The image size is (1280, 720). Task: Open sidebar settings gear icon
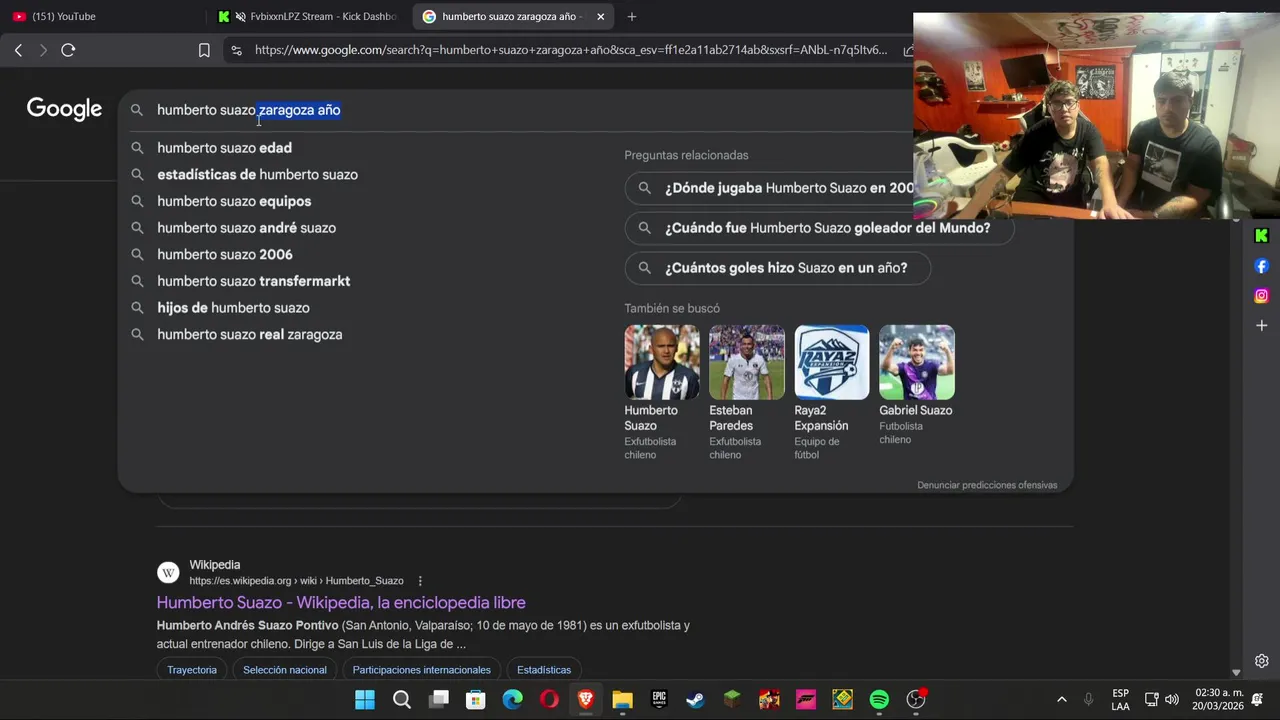(x=1261, y=661)
